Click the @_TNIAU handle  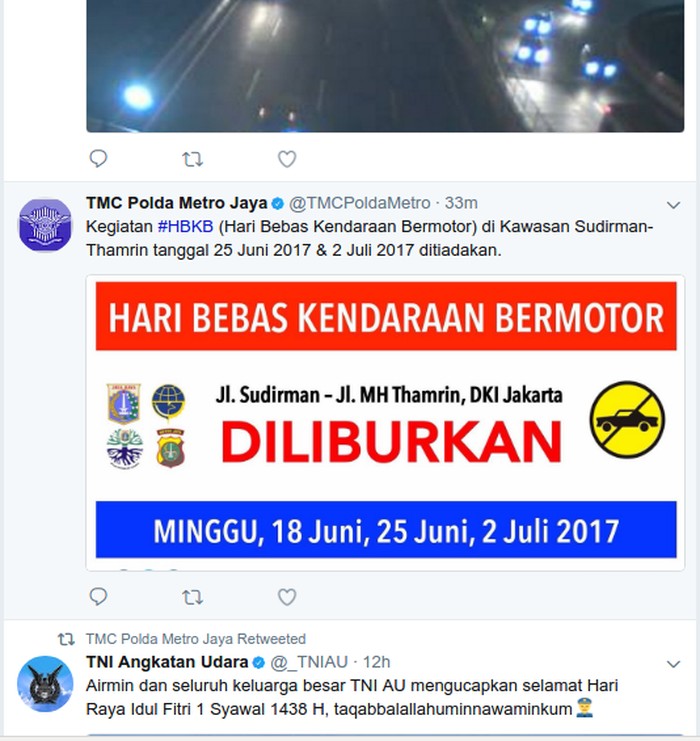[x=309, y=662]
